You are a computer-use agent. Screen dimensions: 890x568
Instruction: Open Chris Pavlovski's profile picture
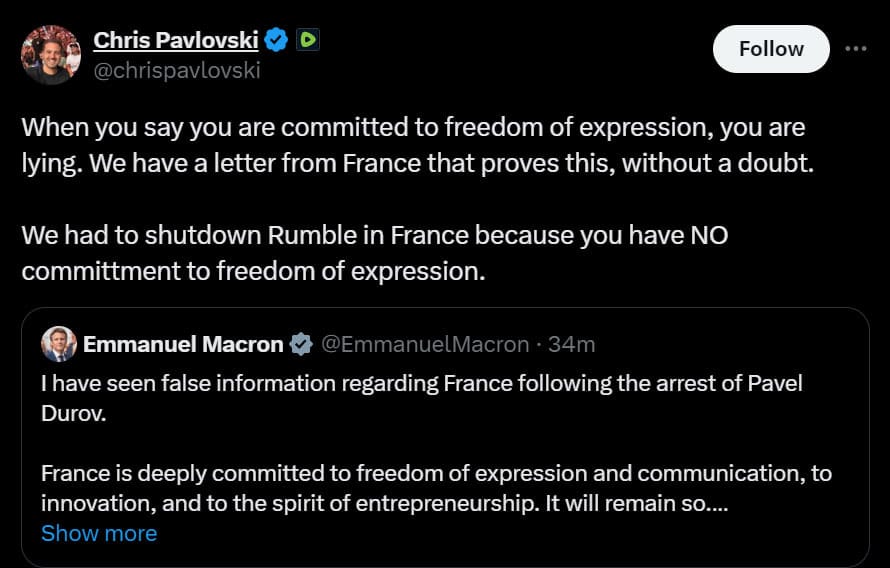pos(51,54)
